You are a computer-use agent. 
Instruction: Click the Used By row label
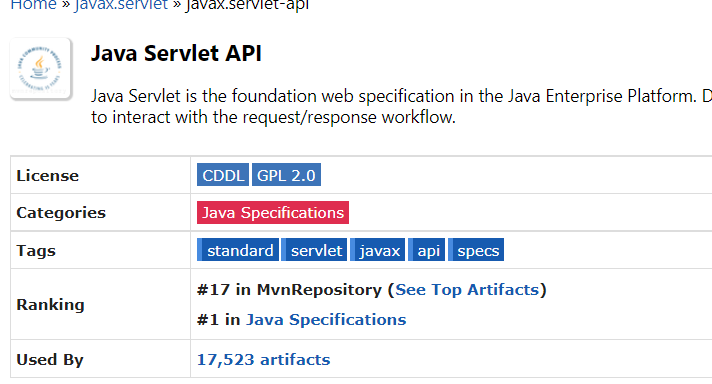[50, 359]
